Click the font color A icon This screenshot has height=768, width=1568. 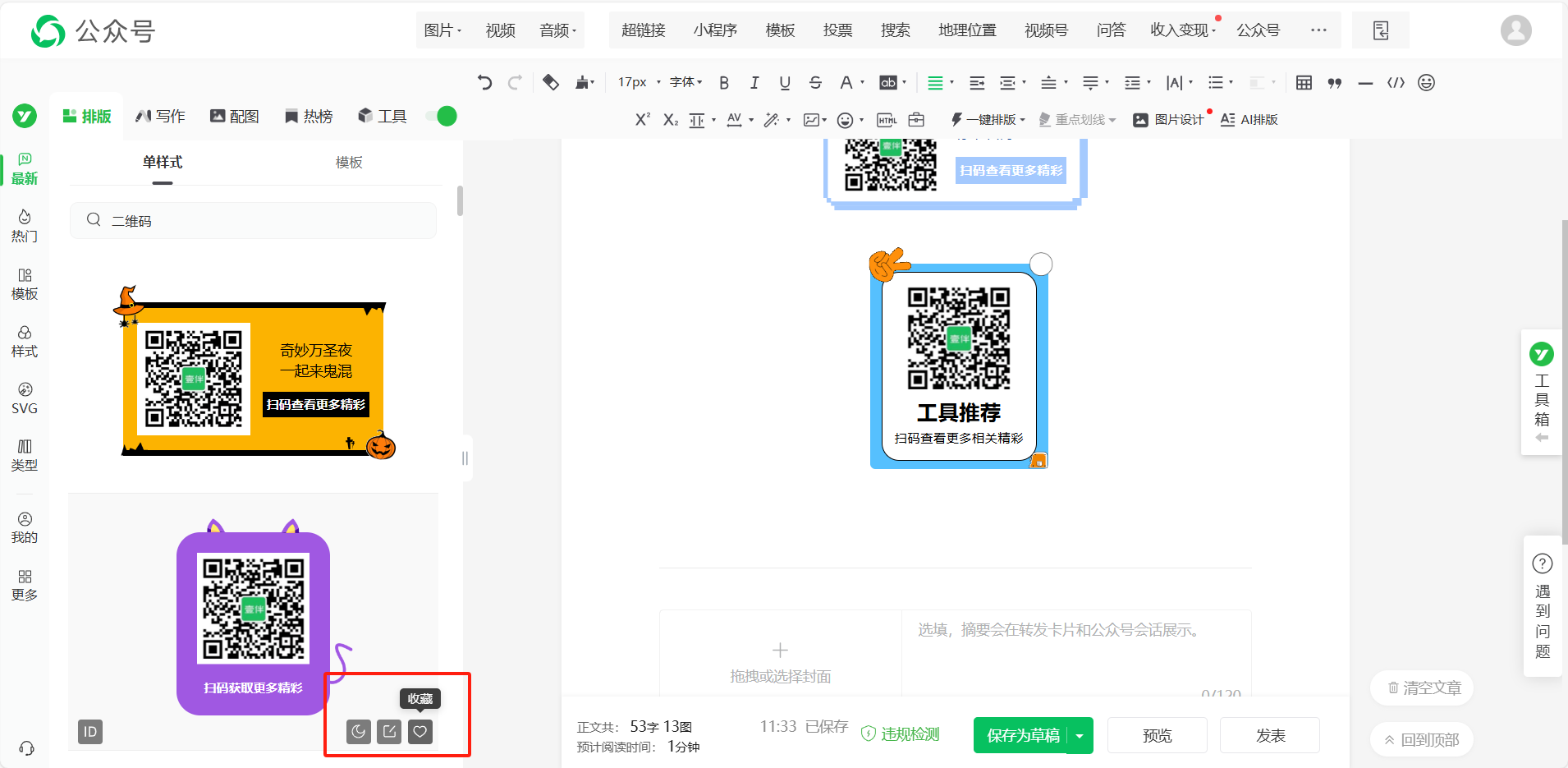point(846,82)
